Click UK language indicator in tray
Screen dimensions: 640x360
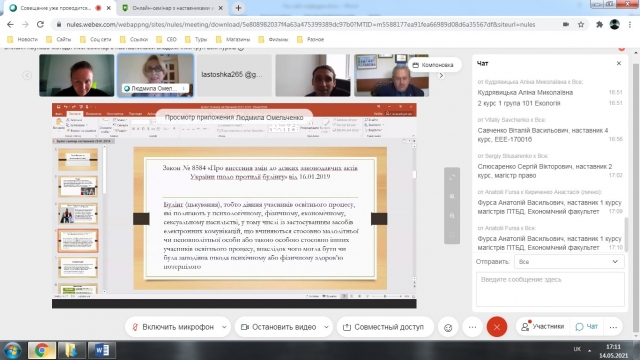click(577, 349)
